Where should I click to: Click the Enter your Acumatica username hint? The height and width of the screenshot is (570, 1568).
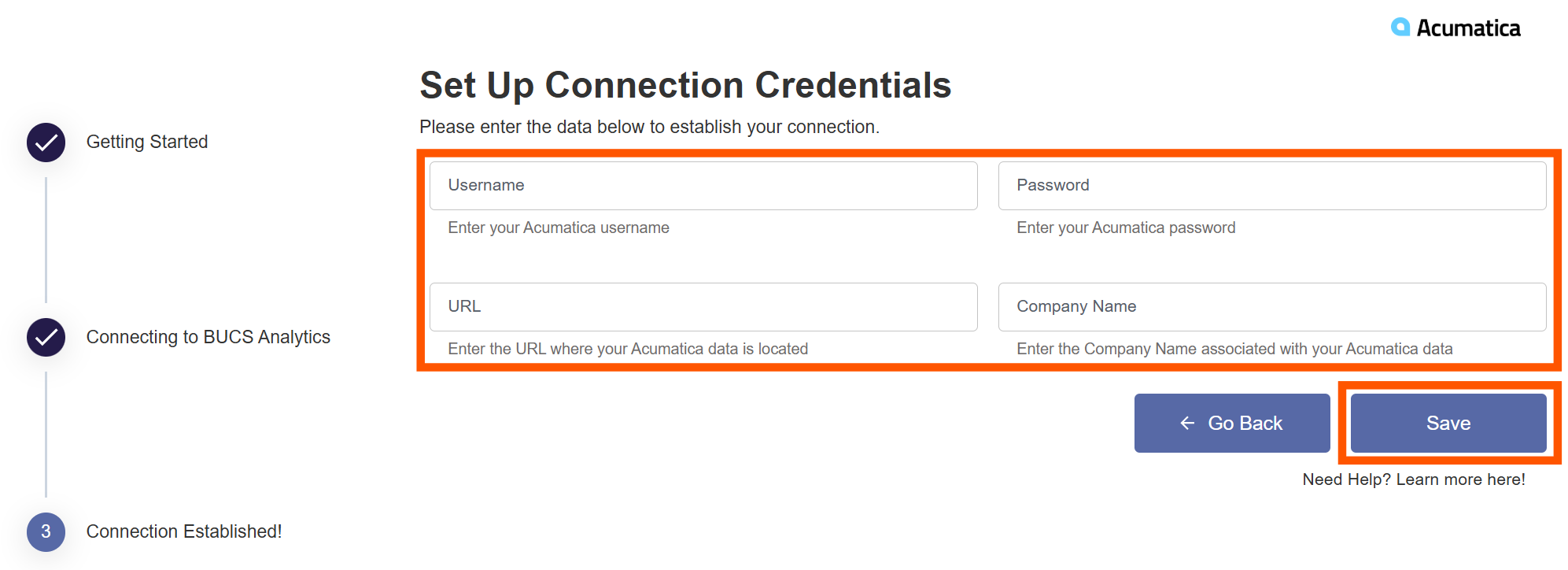click(559, 228)
